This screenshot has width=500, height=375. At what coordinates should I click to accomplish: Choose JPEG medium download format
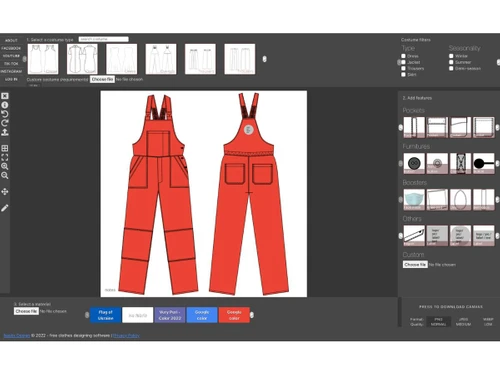click(x=463, y=322)
